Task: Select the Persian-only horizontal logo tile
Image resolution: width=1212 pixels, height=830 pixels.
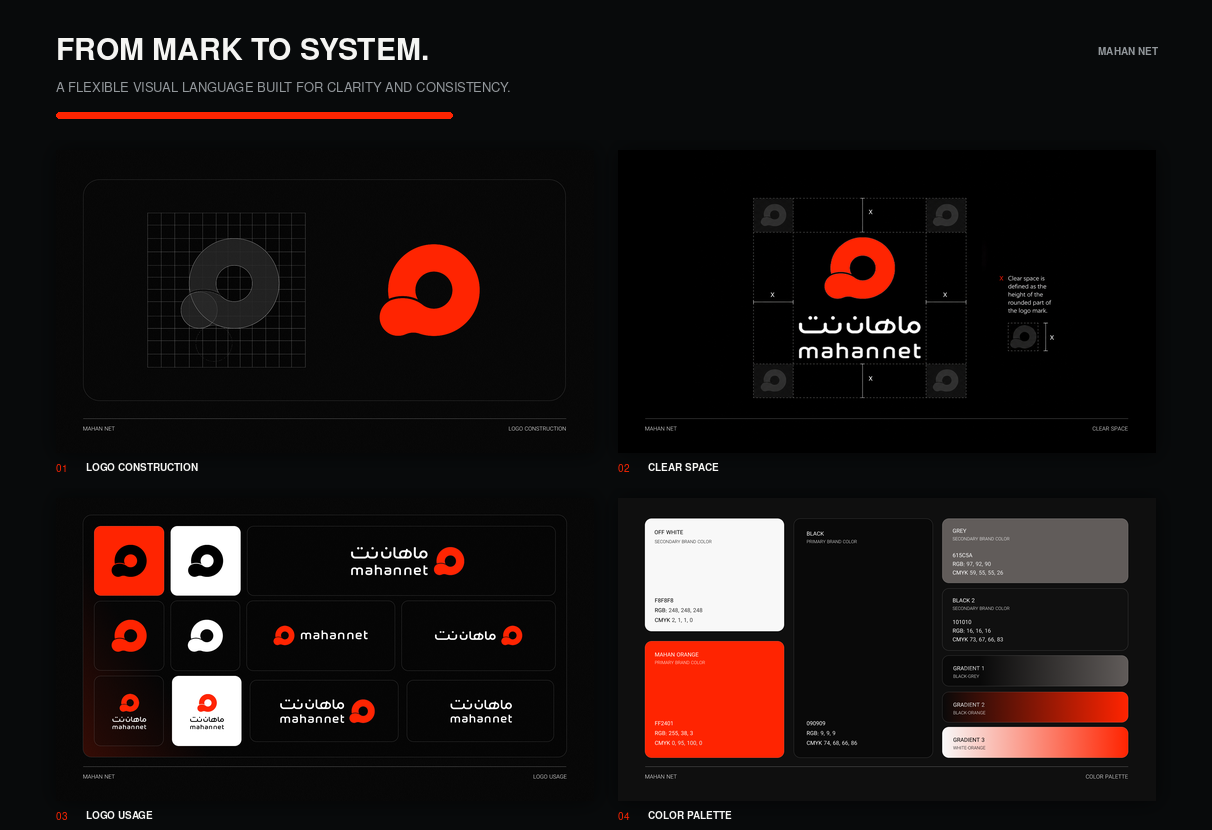Action: 479,636
